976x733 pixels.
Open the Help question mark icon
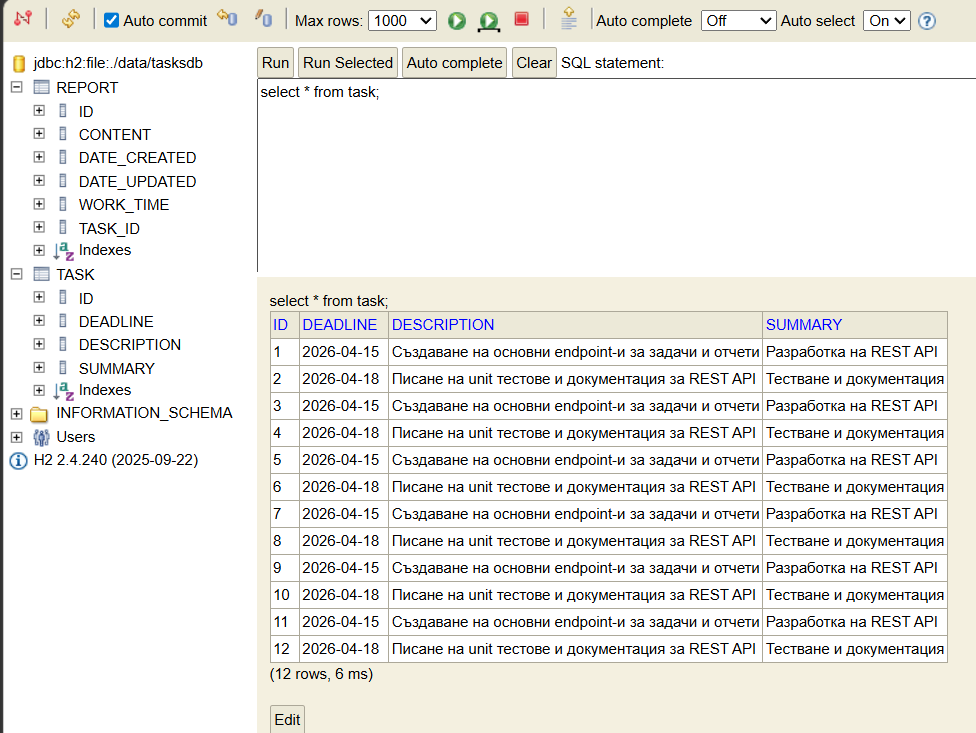click(x=927, y=21)
